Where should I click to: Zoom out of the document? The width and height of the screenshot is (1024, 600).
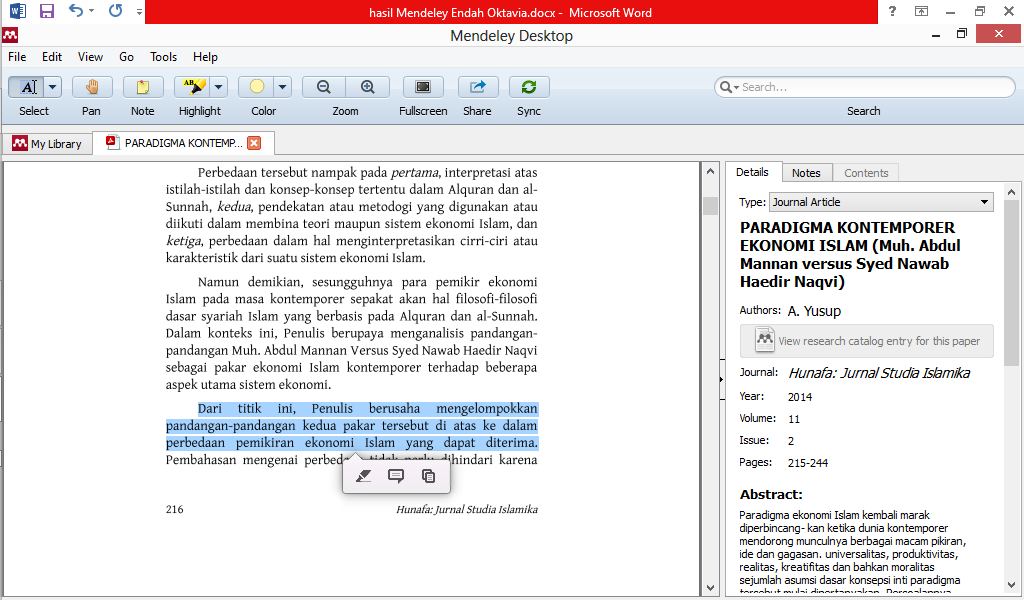pyautogui.click(x=323, y=87)
